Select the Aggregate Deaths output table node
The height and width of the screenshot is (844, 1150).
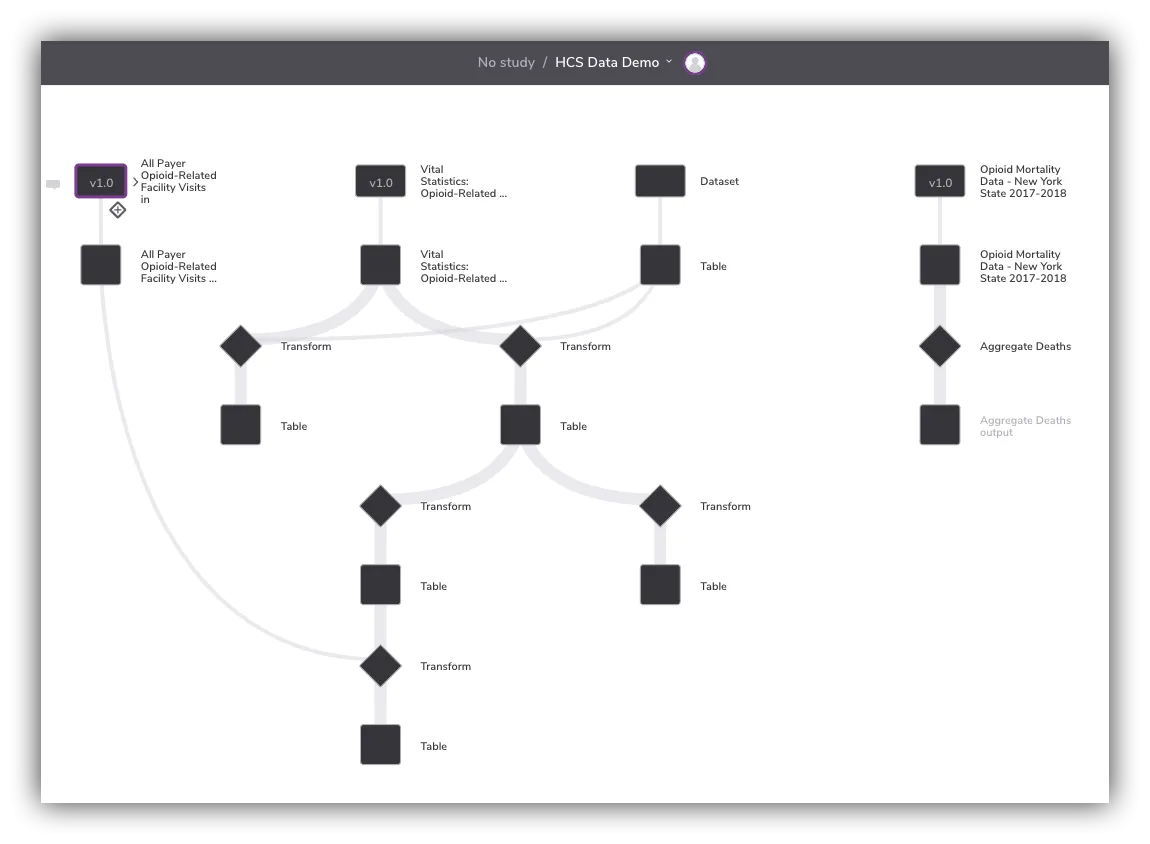940,425
